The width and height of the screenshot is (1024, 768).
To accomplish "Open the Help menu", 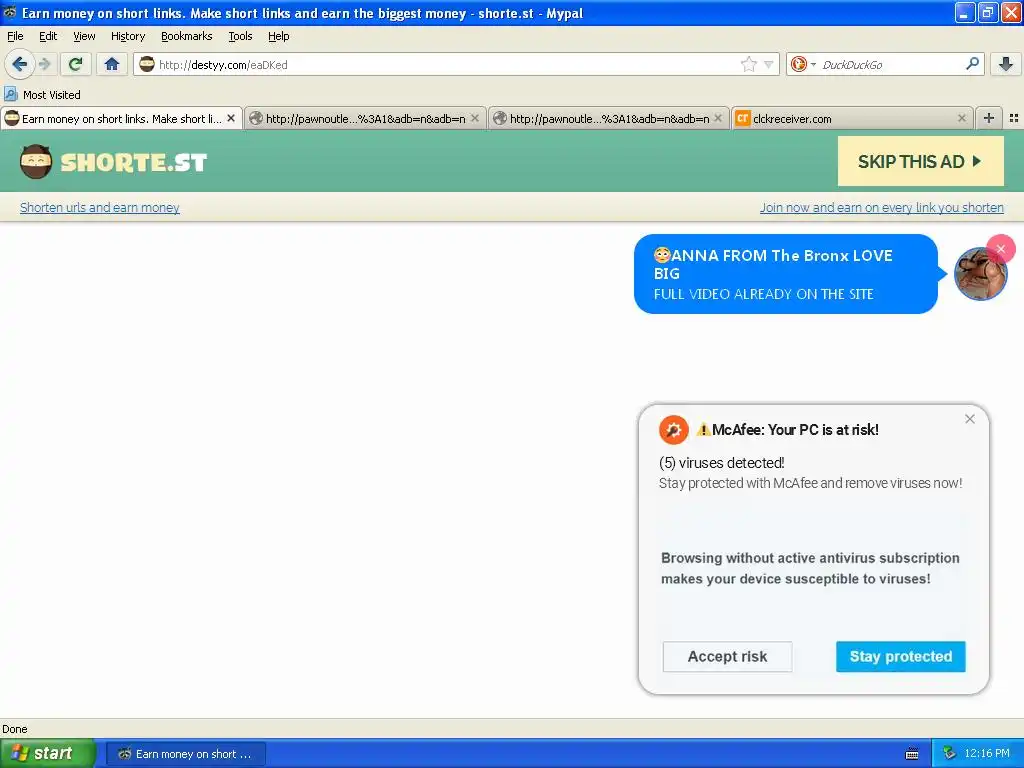I will coord(278,36).
